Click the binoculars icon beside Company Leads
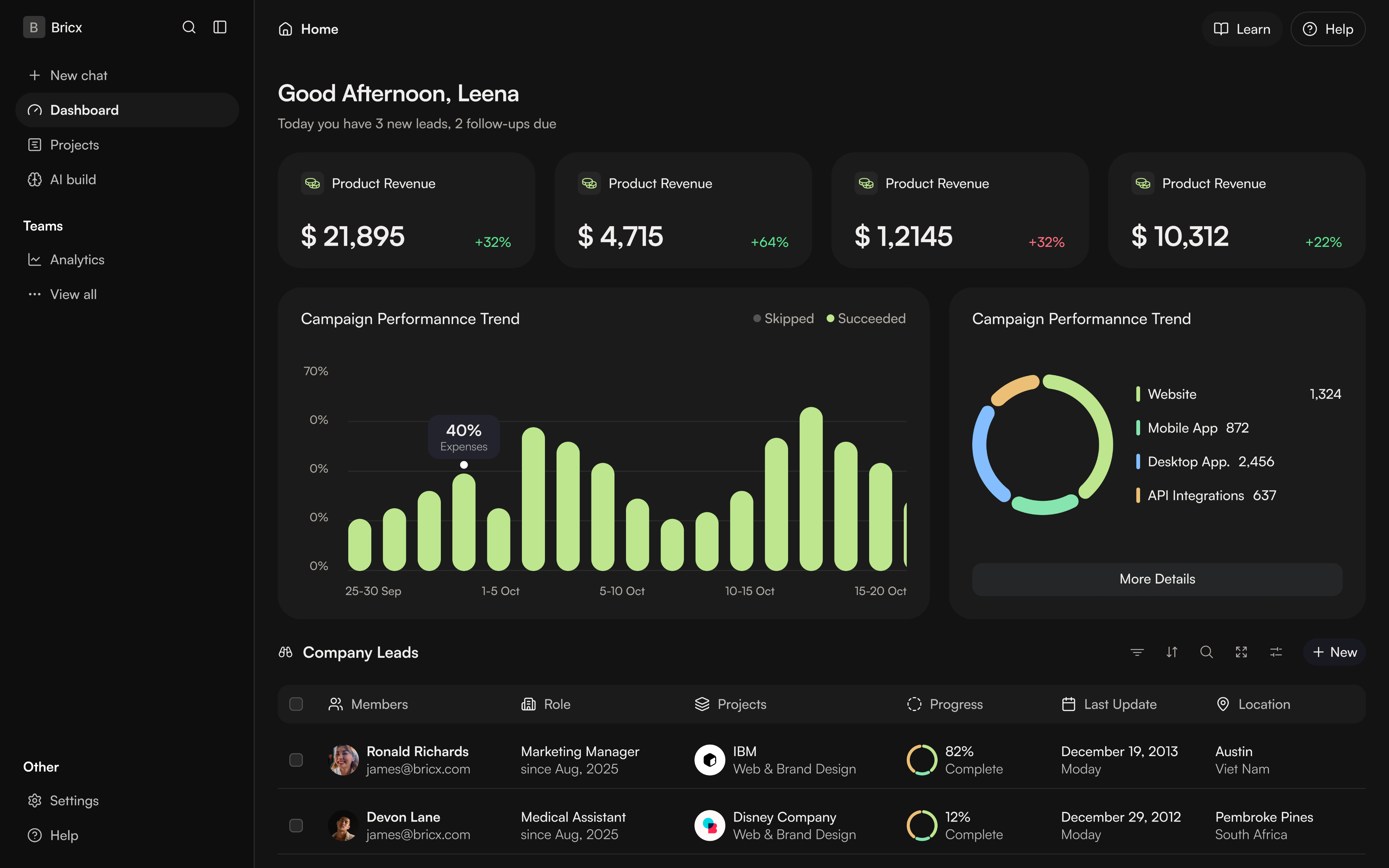1389x868 pixels. tap(285, 652)
